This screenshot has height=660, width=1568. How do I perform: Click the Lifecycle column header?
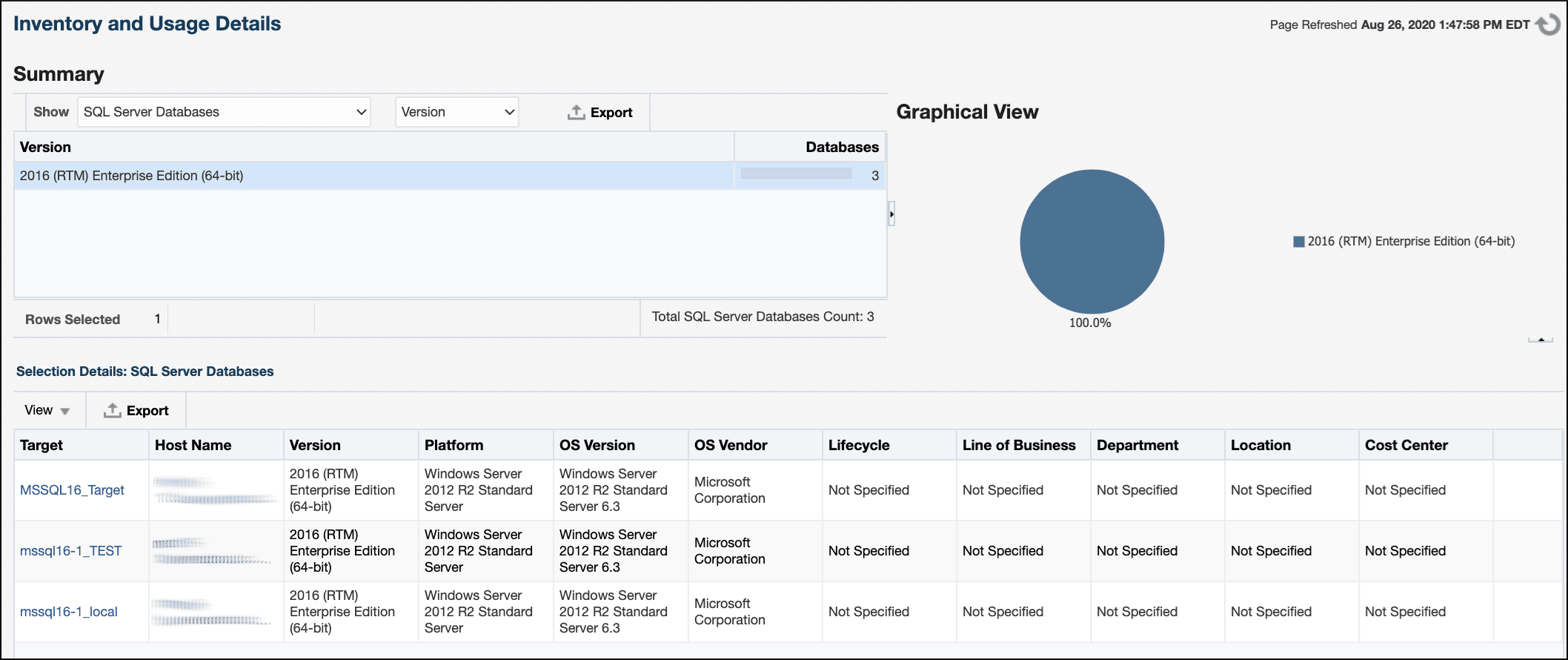click(858, 445)
